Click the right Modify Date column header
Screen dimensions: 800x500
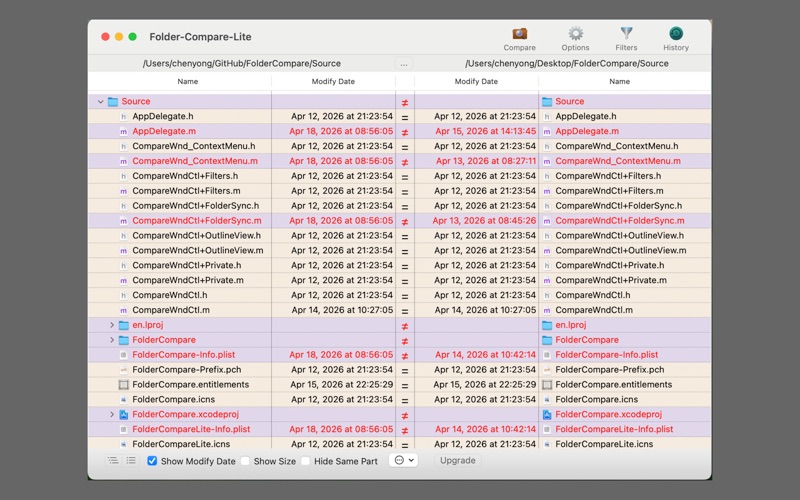(476, 81)
